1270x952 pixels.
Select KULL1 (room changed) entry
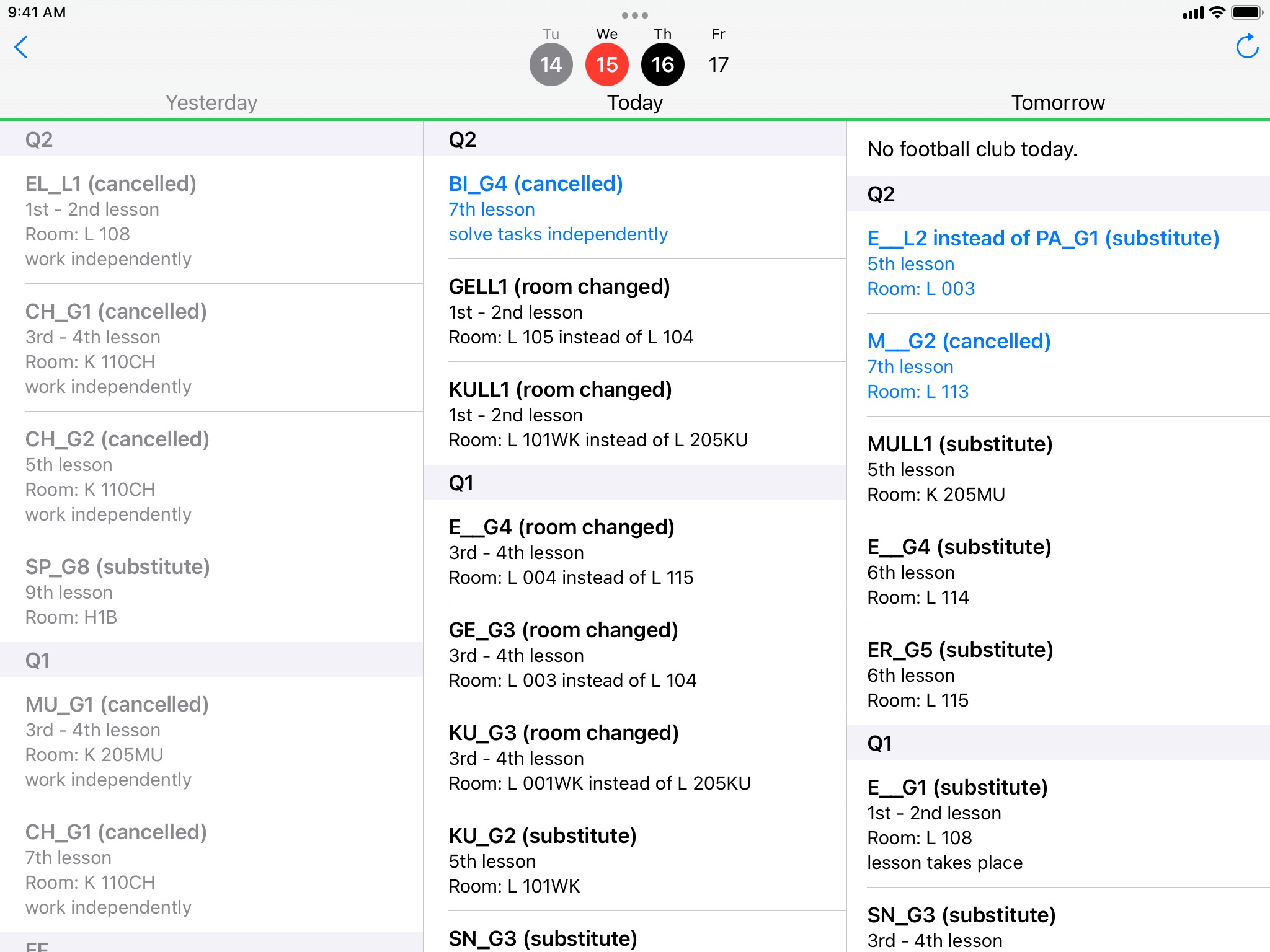point(635,413)
